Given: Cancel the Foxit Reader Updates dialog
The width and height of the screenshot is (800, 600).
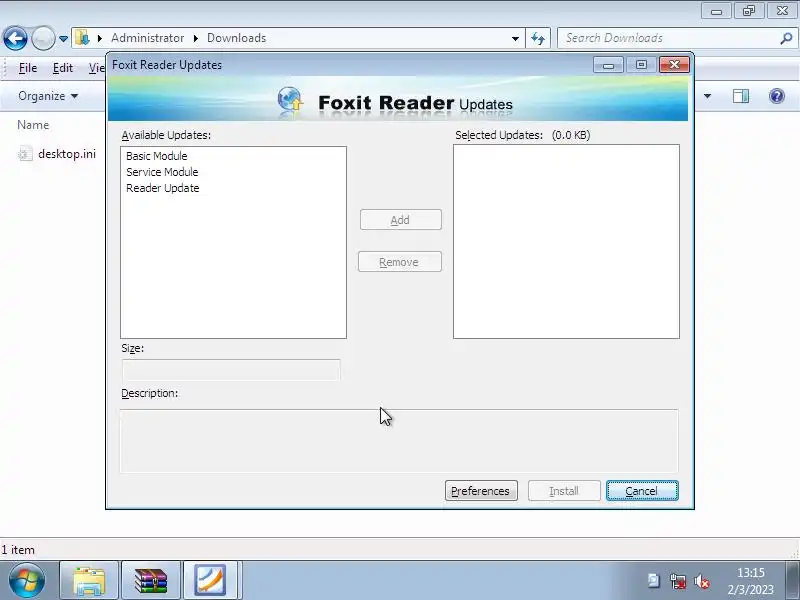Looking at the screenshot, I should coord(642,491).
